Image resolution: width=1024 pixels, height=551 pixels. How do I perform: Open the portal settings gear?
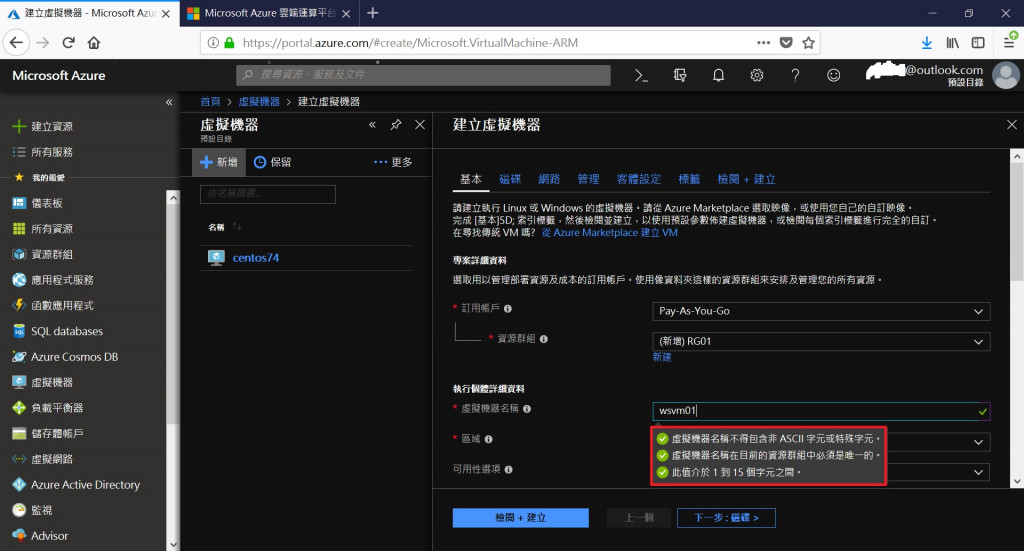pyautogui.click(x=757, y=76)
